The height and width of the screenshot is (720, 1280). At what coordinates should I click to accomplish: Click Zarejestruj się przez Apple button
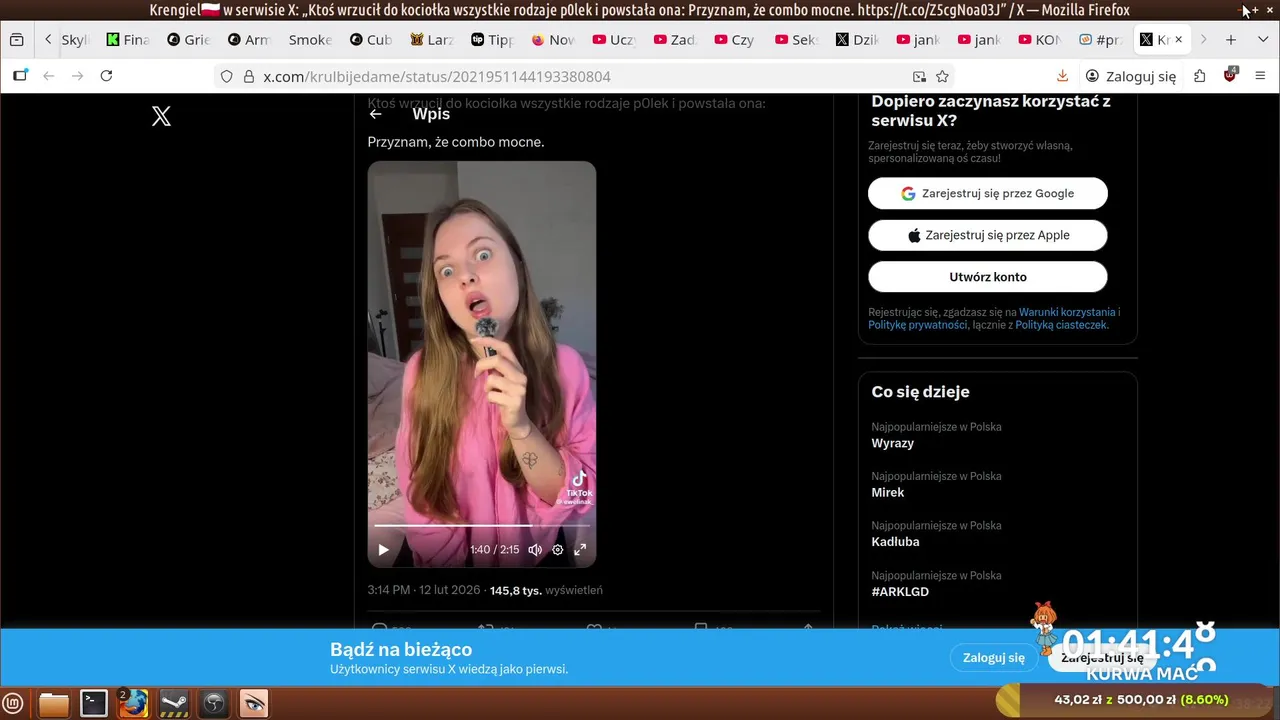click(988, 235)
